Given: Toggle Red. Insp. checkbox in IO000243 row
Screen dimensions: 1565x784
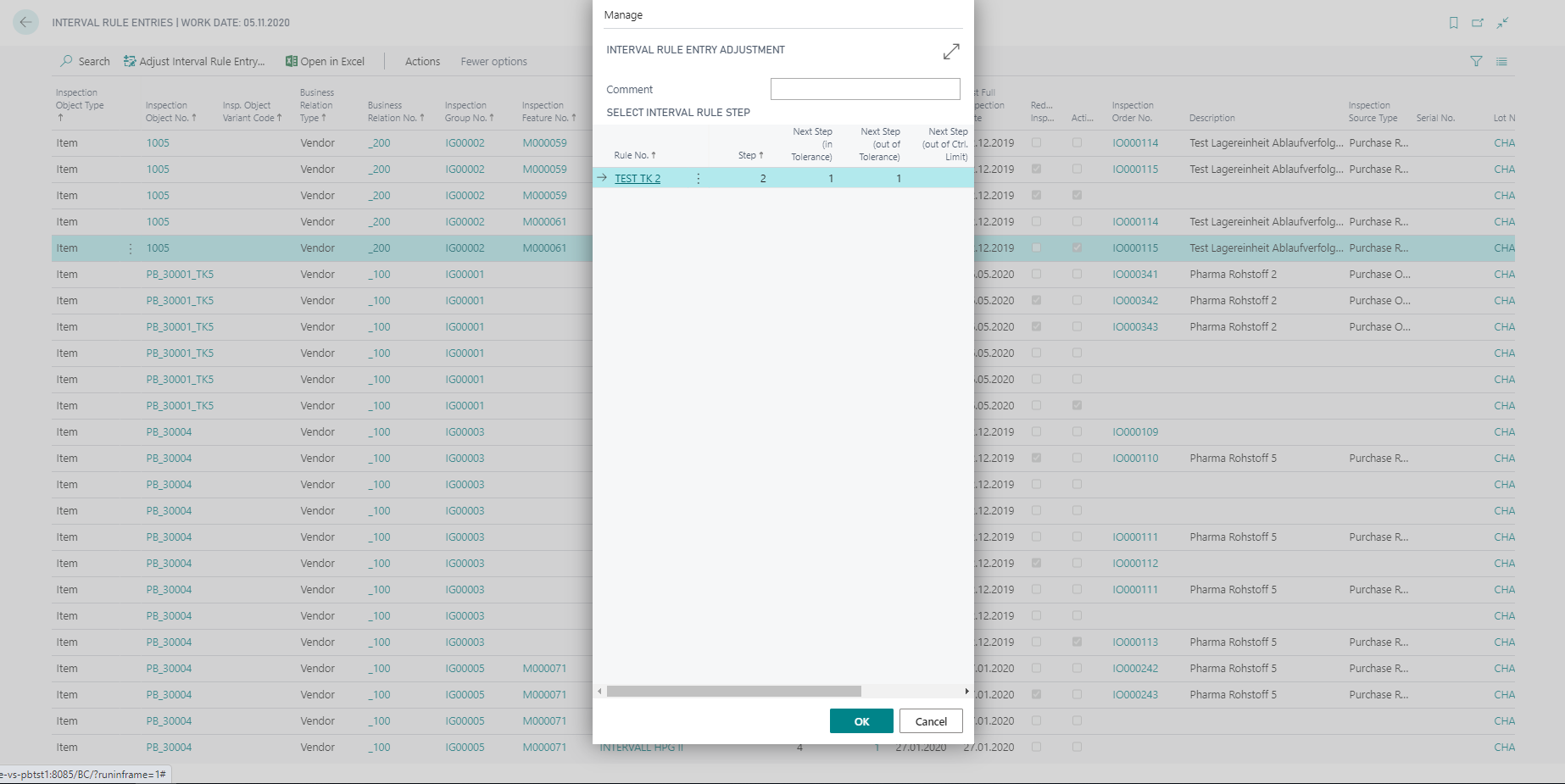Looking at the screenshot, I should [x=1036, y=695].
